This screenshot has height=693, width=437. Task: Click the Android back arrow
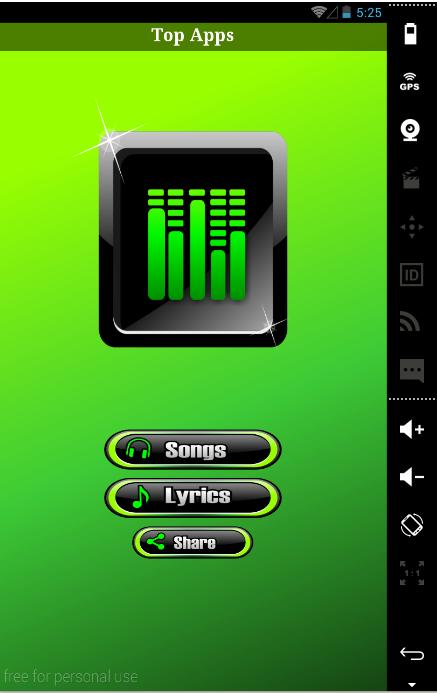point(412,654)
